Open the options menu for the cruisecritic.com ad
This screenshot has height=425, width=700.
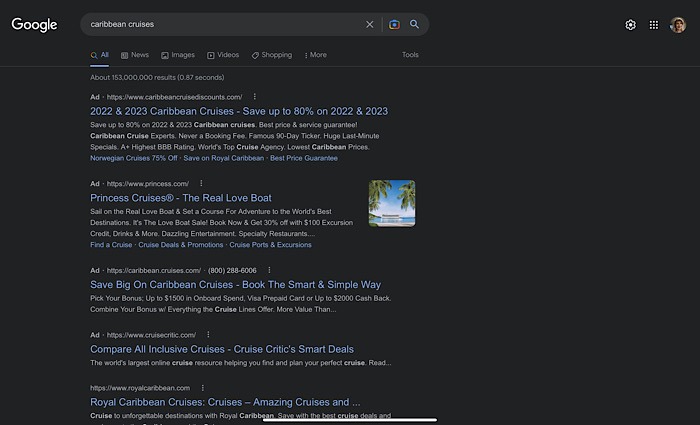208,334
